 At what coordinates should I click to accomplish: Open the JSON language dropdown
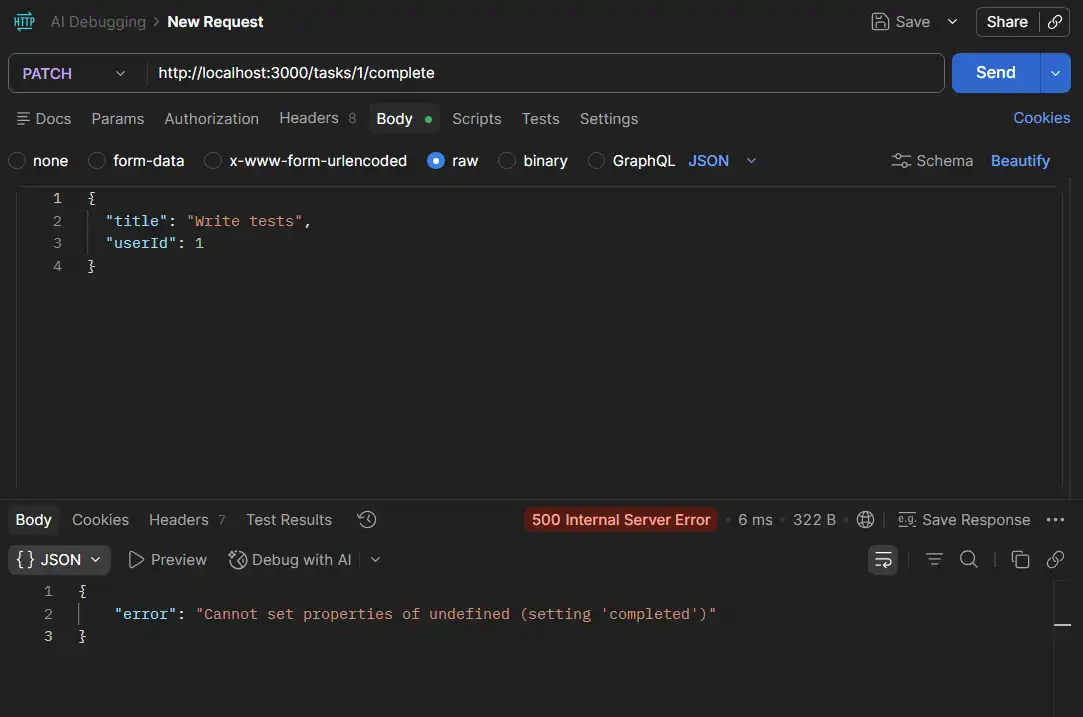click(750, 160)
